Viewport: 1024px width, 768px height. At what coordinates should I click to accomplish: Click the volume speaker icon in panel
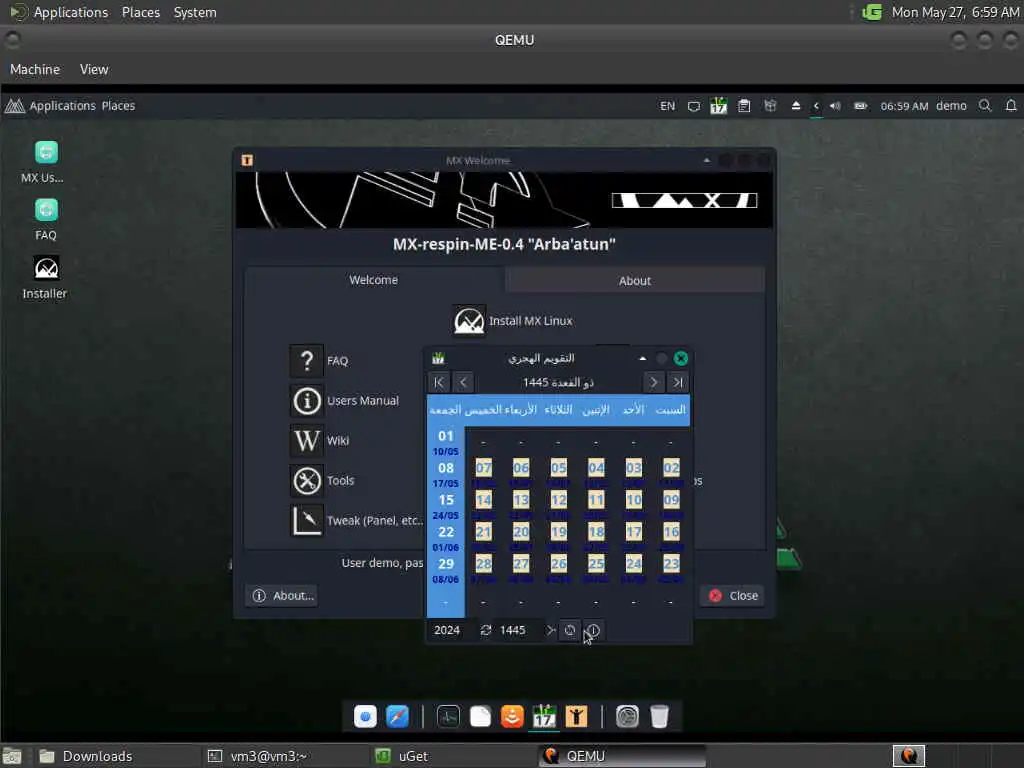tap(835, 106)
